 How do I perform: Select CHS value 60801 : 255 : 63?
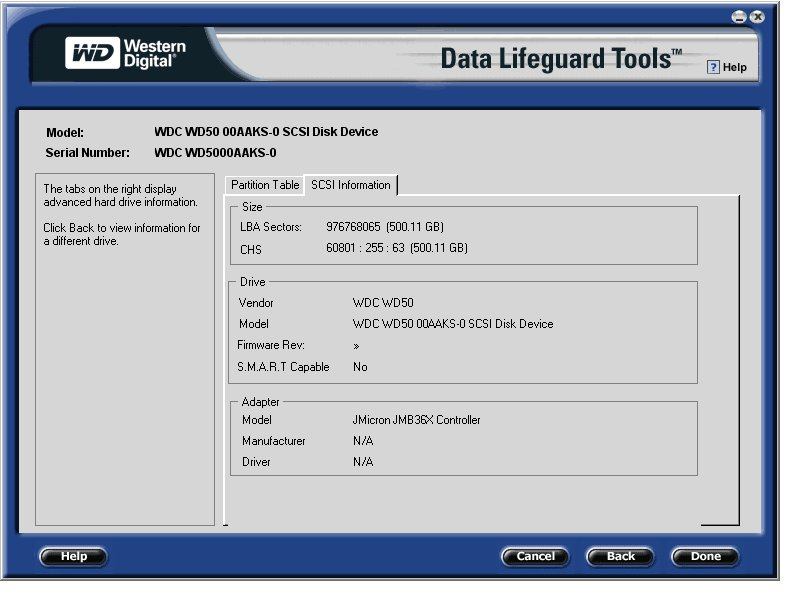(x=365, y=248)
